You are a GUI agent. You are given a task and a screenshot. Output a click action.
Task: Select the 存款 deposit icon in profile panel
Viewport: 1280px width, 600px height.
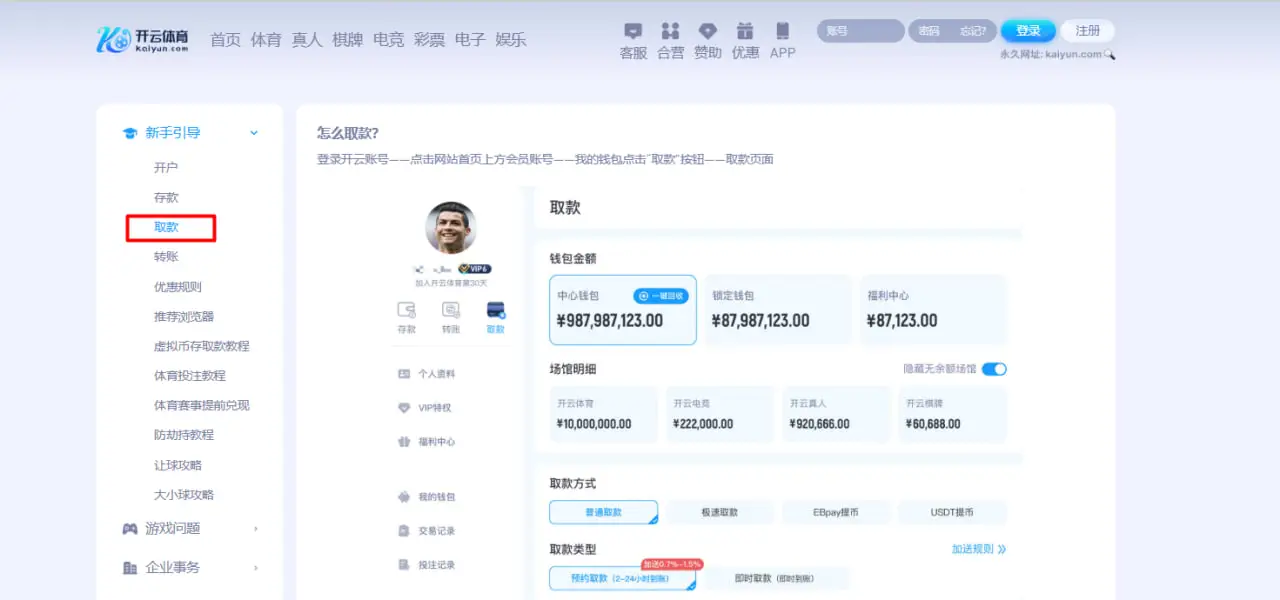click(406, 315)
